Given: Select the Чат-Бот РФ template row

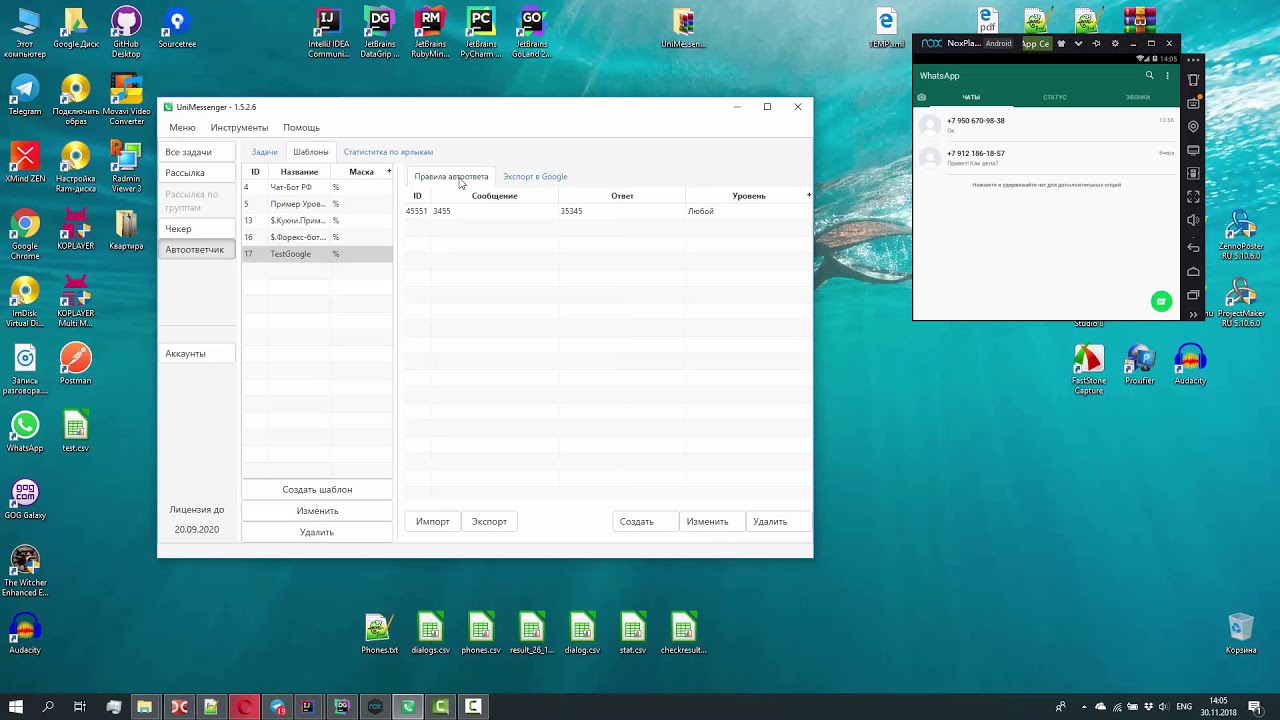Looking at the screenshot, I should click(x=317, y=187).
